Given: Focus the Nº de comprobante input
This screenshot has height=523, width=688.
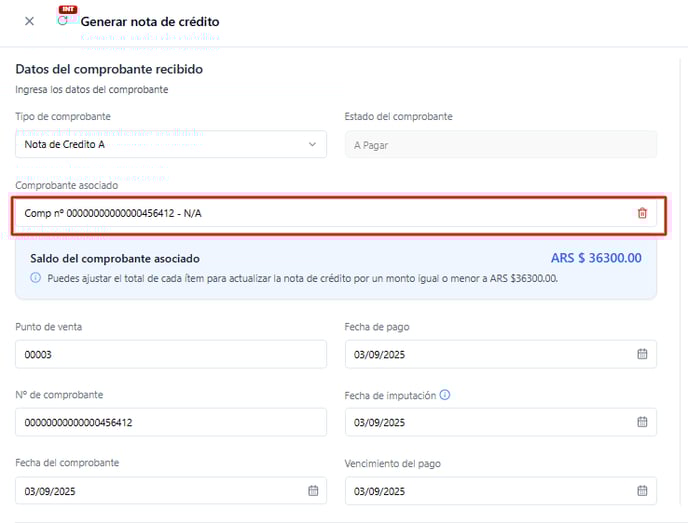Looking at the screenshot, I should 170,422.
